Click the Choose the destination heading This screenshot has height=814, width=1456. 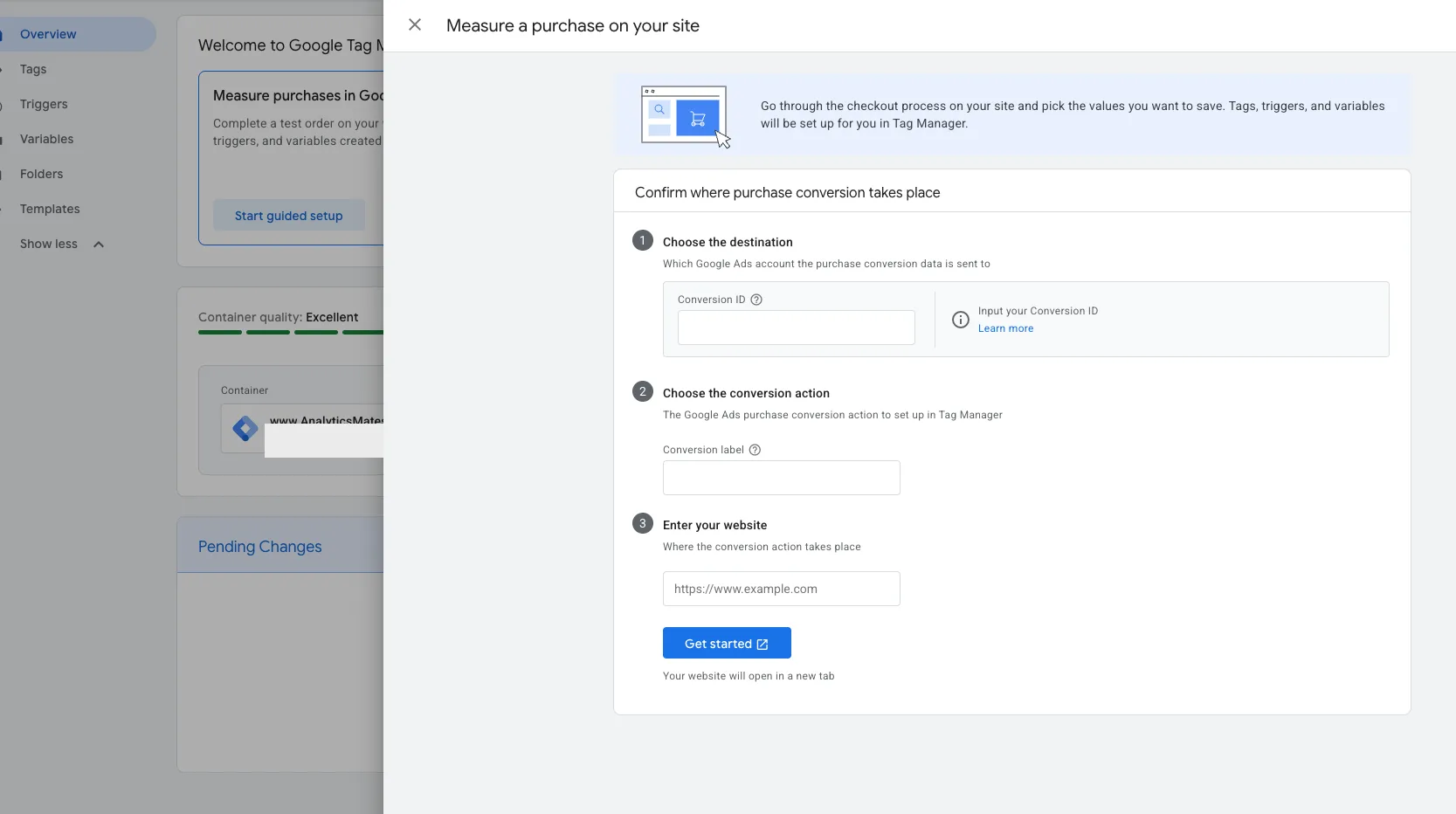tap(728, 242)
